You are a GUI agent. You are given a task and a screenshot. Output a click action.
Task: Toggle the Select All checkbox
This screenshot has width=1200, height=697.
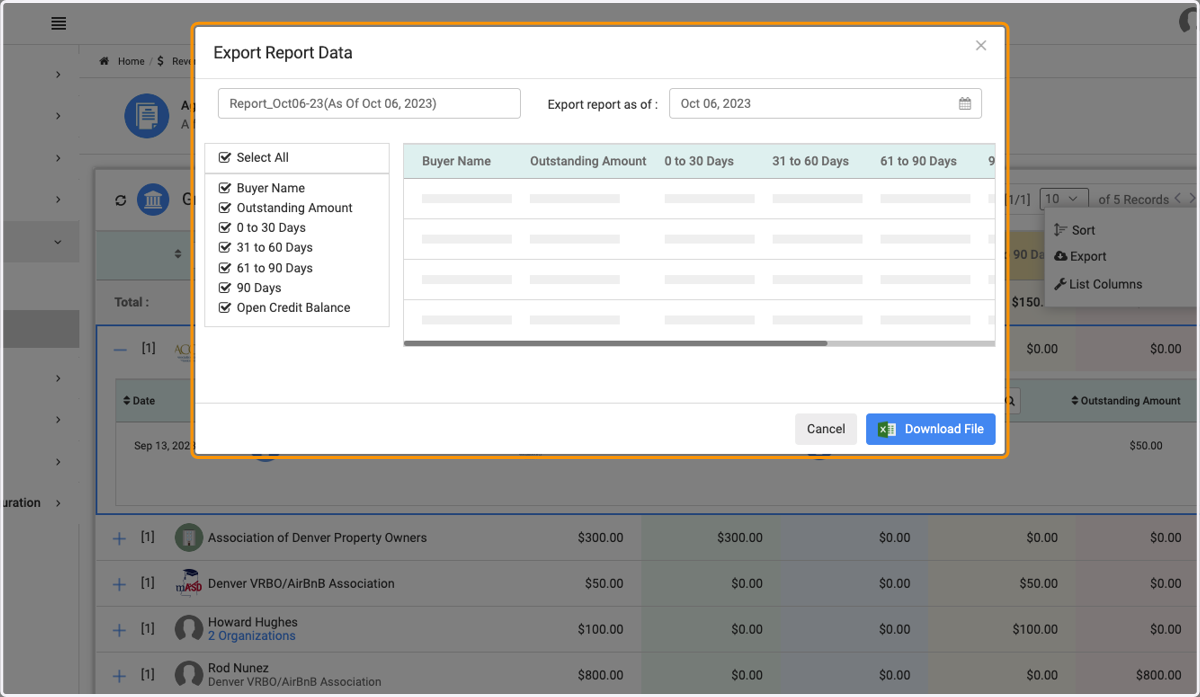pyautogui.click(x=225, y=158)
